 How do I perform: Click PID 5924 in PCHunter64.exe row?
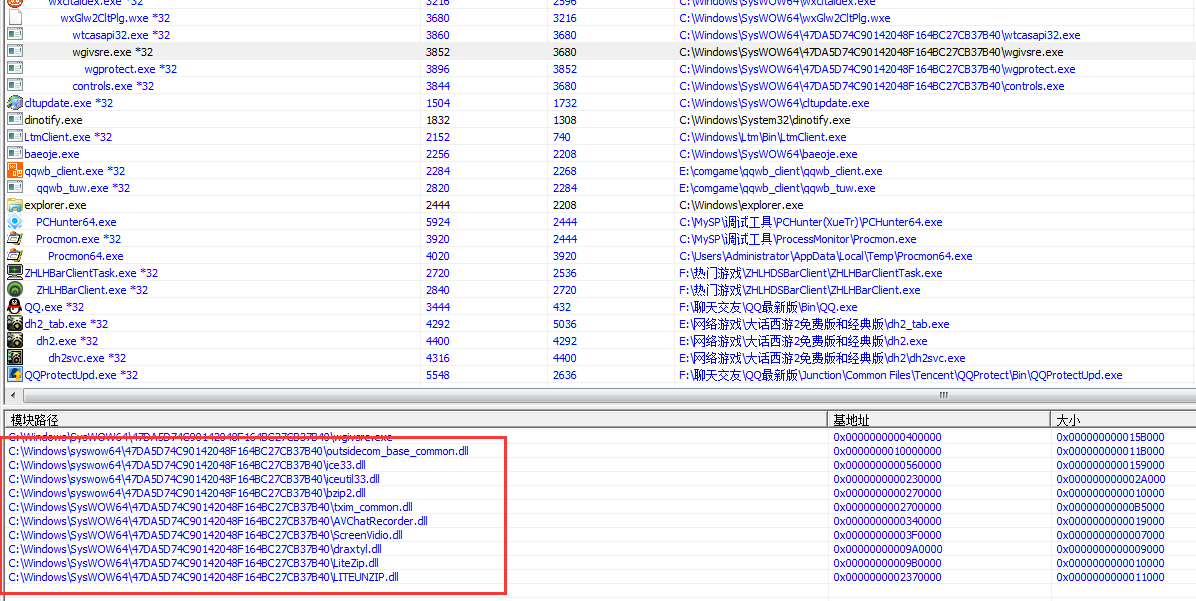click(438, 222)
